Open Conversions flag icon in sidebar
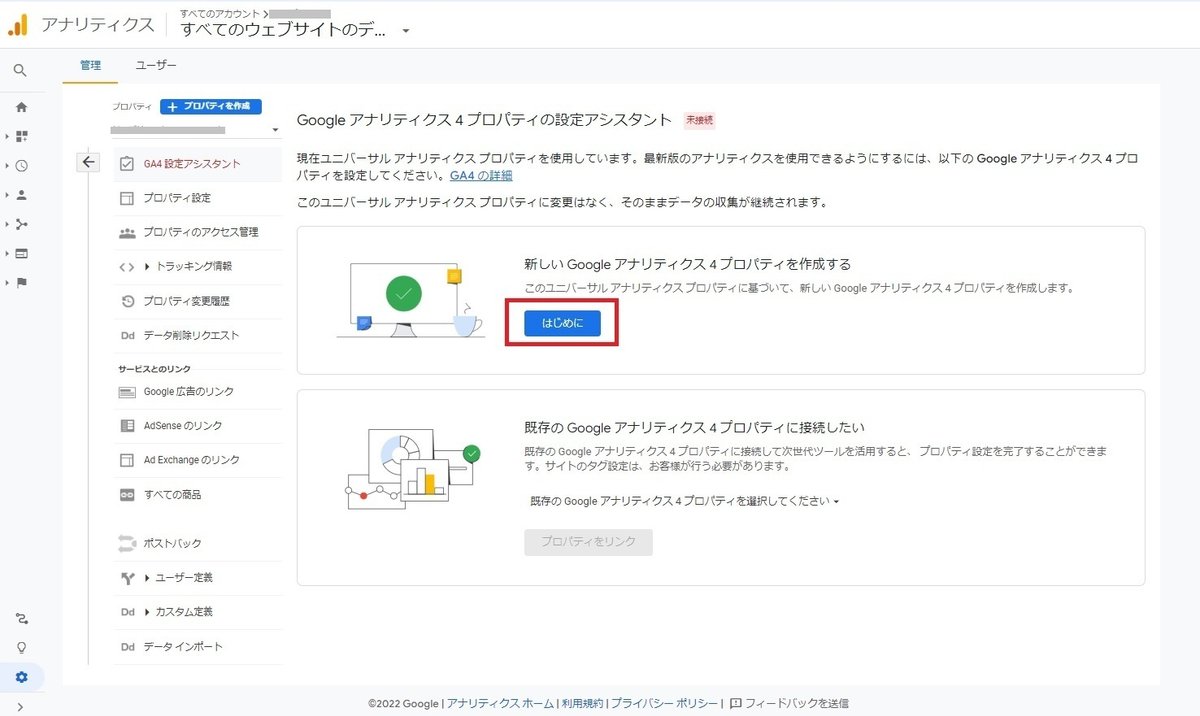 22,282
